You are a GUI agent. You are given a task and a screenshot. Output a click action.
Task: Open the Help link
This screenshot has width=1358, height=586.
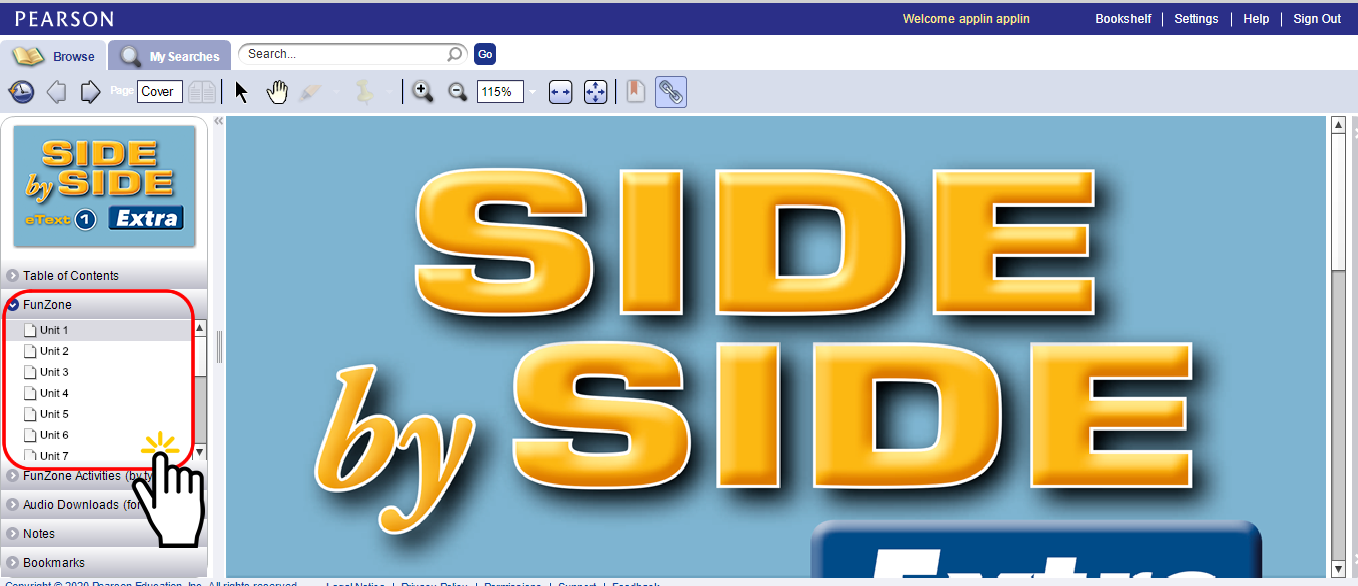click(1256, 19)
